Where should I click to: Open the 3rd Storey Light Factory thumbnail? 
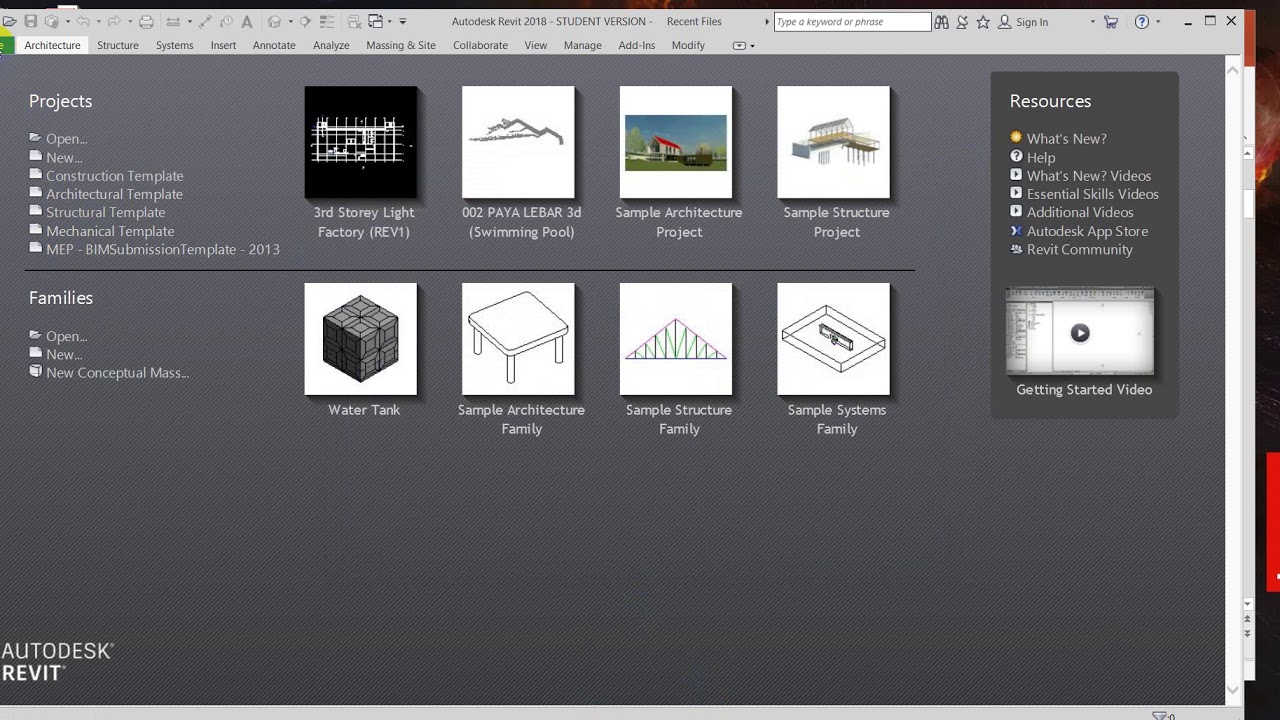361,142
